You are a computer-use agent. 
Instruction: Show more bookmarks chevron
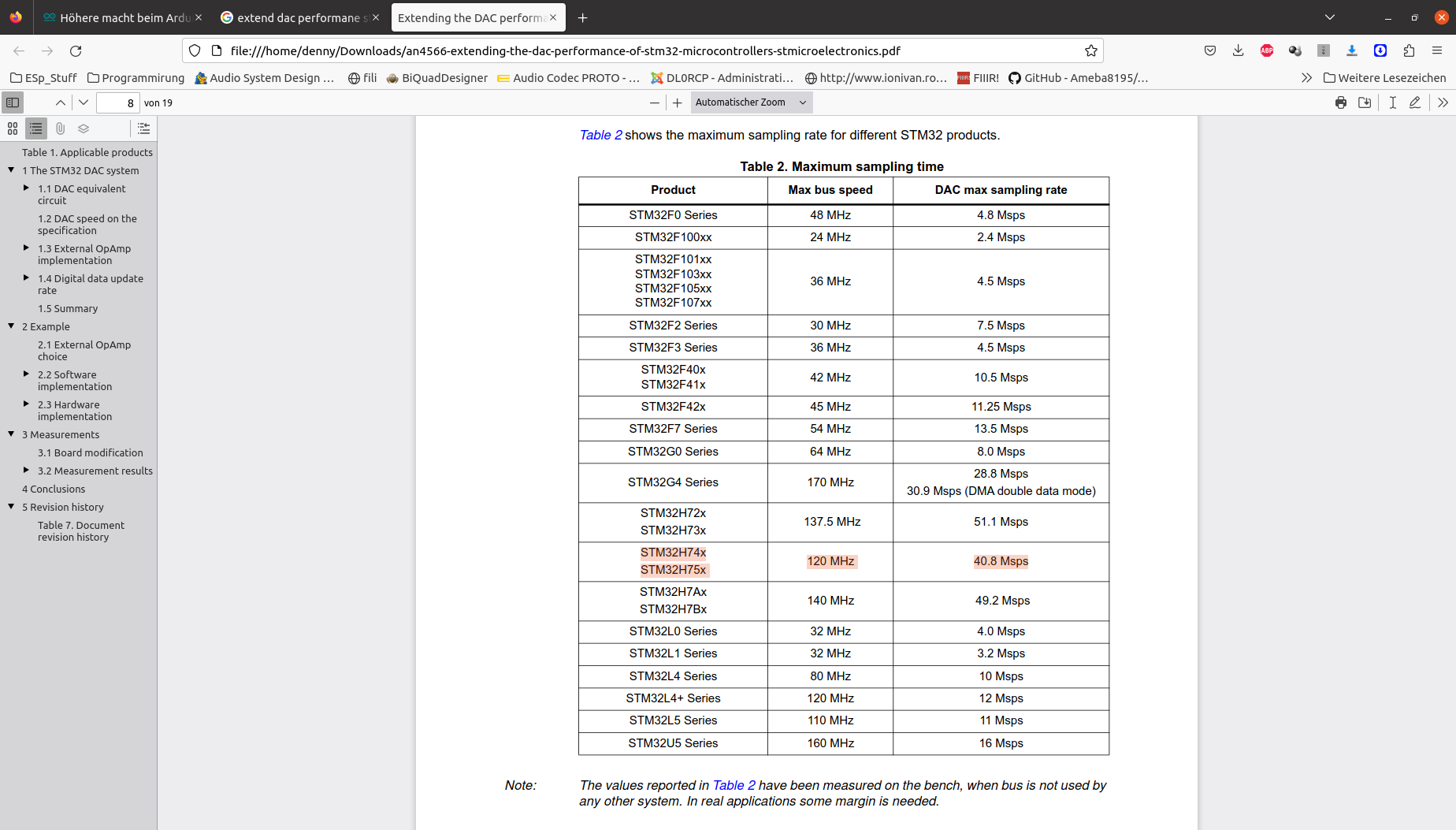pos(1306,77)
